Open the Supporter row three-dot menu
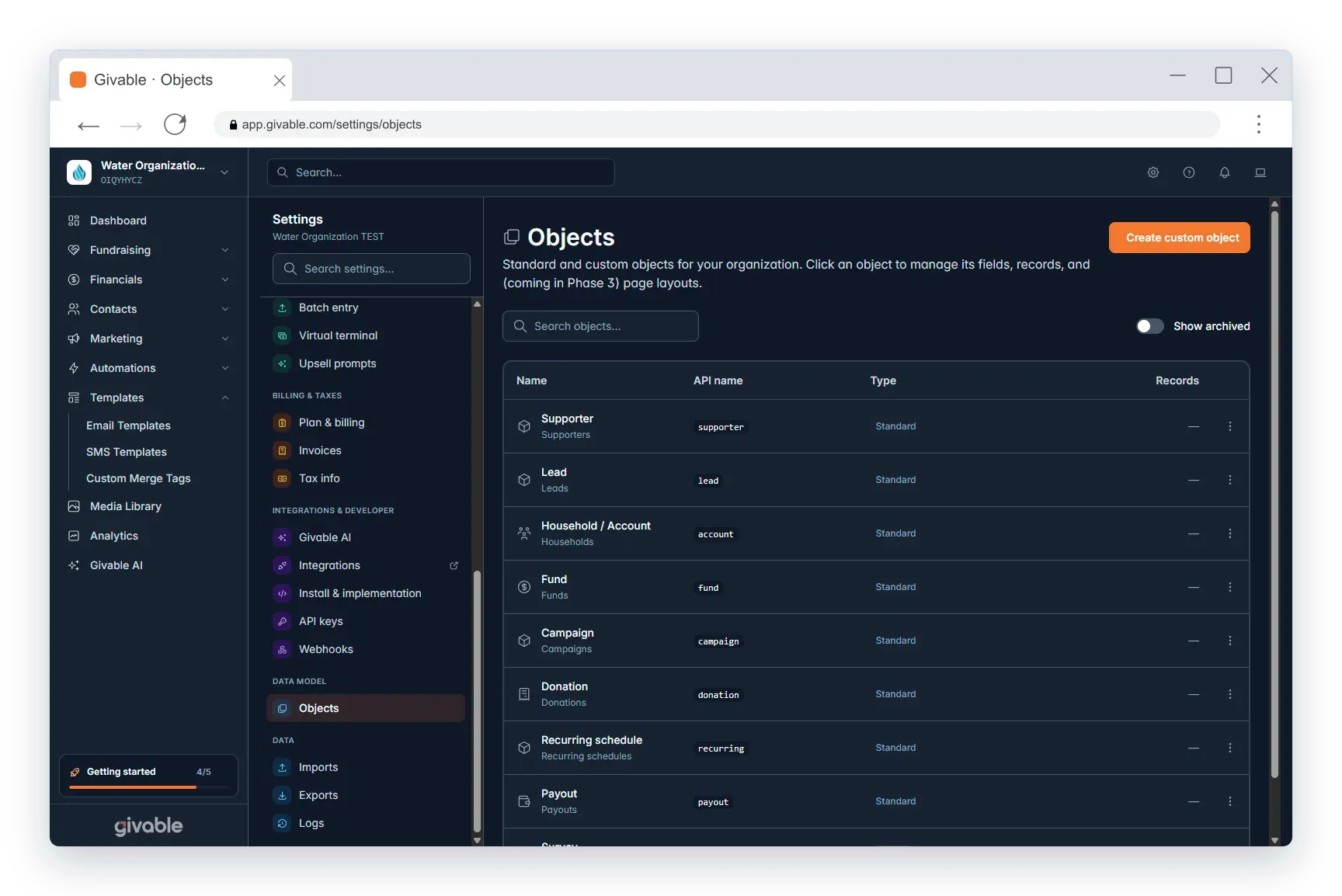Viewport: 1342px width, 896px height. 1230,426
